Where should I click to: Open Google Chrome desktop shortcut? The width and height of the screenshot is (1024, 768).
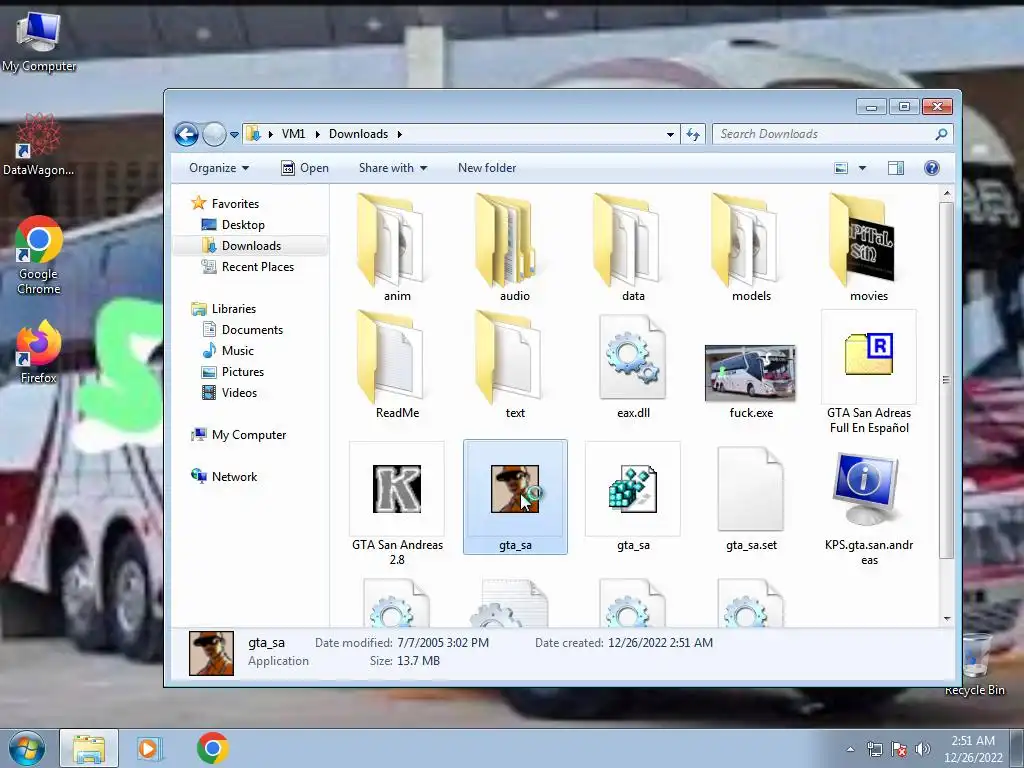(39, 256)
